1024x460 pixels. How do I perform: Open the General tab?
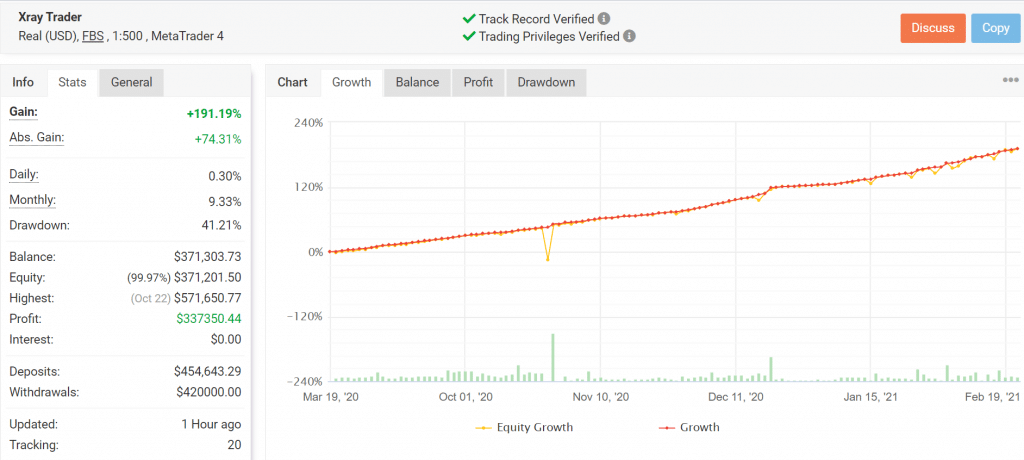pyautogui.click(x=131, y=82)
